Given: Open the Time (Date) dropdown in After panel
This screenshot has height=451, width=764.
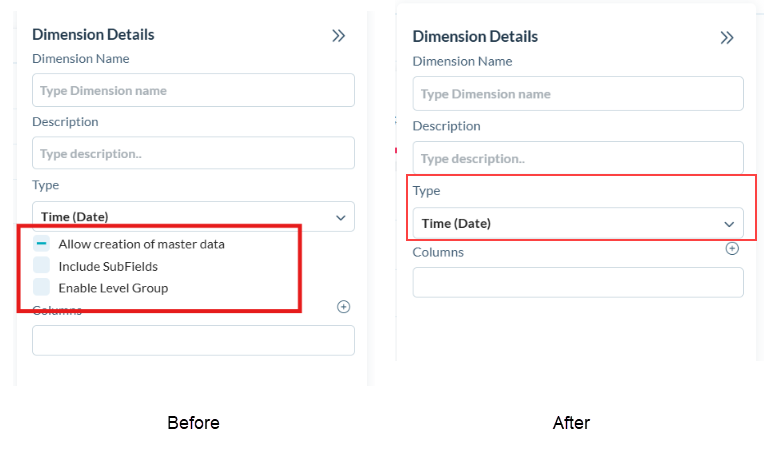Looking at the screenshot, I should [578, 223].
